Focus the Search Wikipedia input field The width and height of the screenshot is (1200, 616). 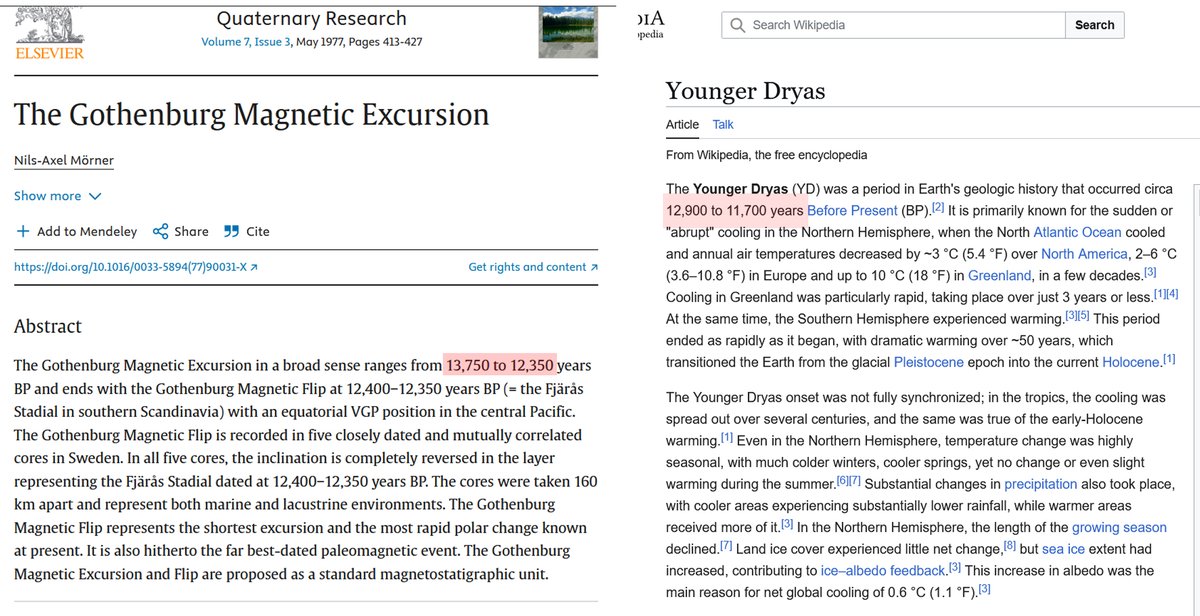(900, 25)
